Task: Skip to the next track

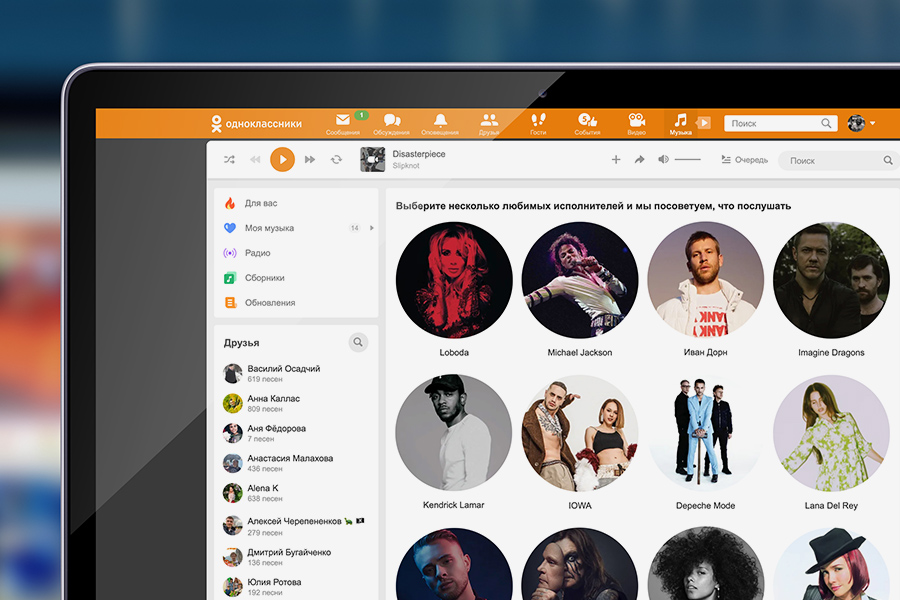Action: (x=310, y=160)
